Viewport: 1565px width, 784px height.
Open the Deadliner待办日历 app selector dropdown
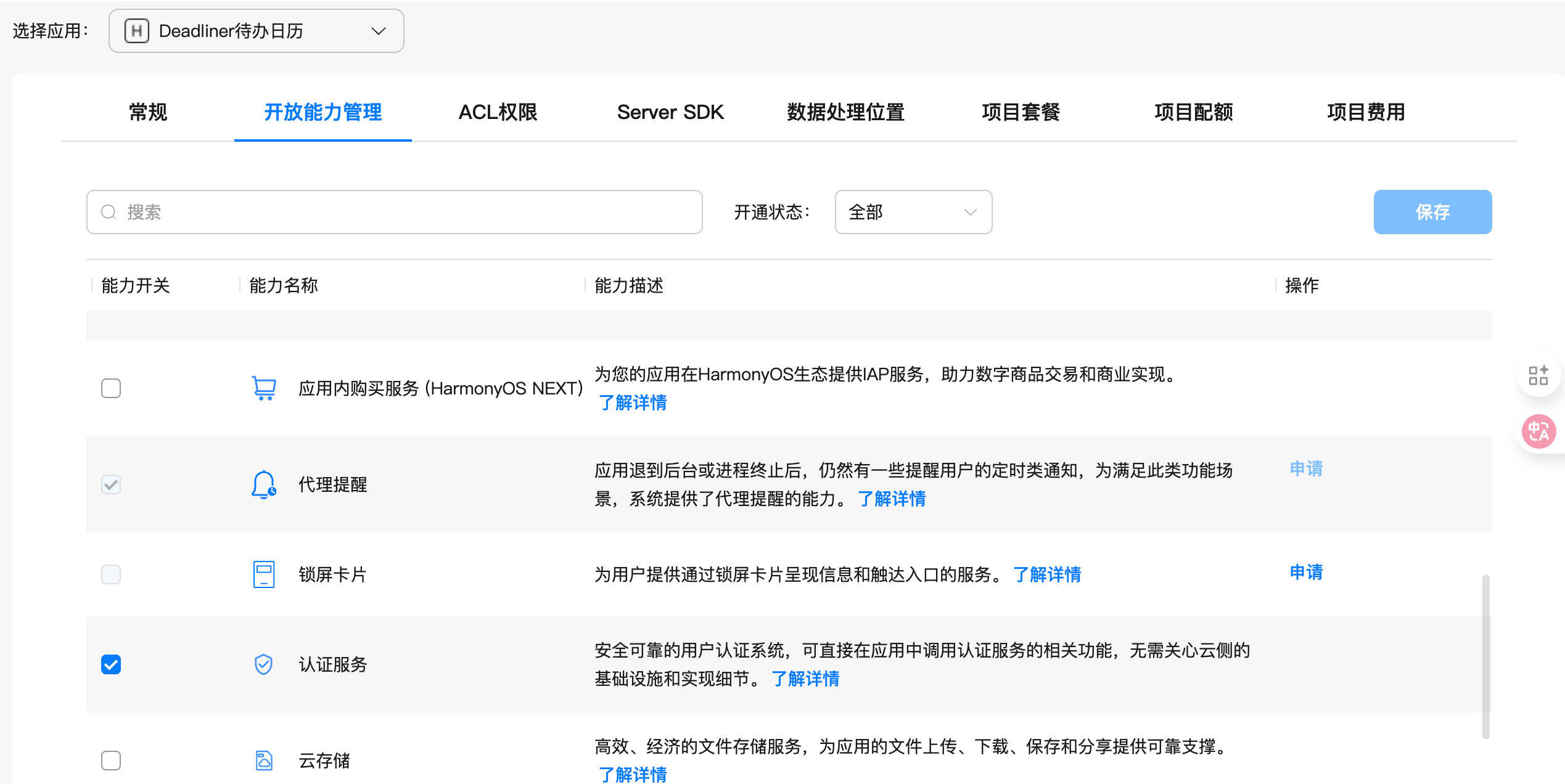pyautogui.click(x=256, y=31)
